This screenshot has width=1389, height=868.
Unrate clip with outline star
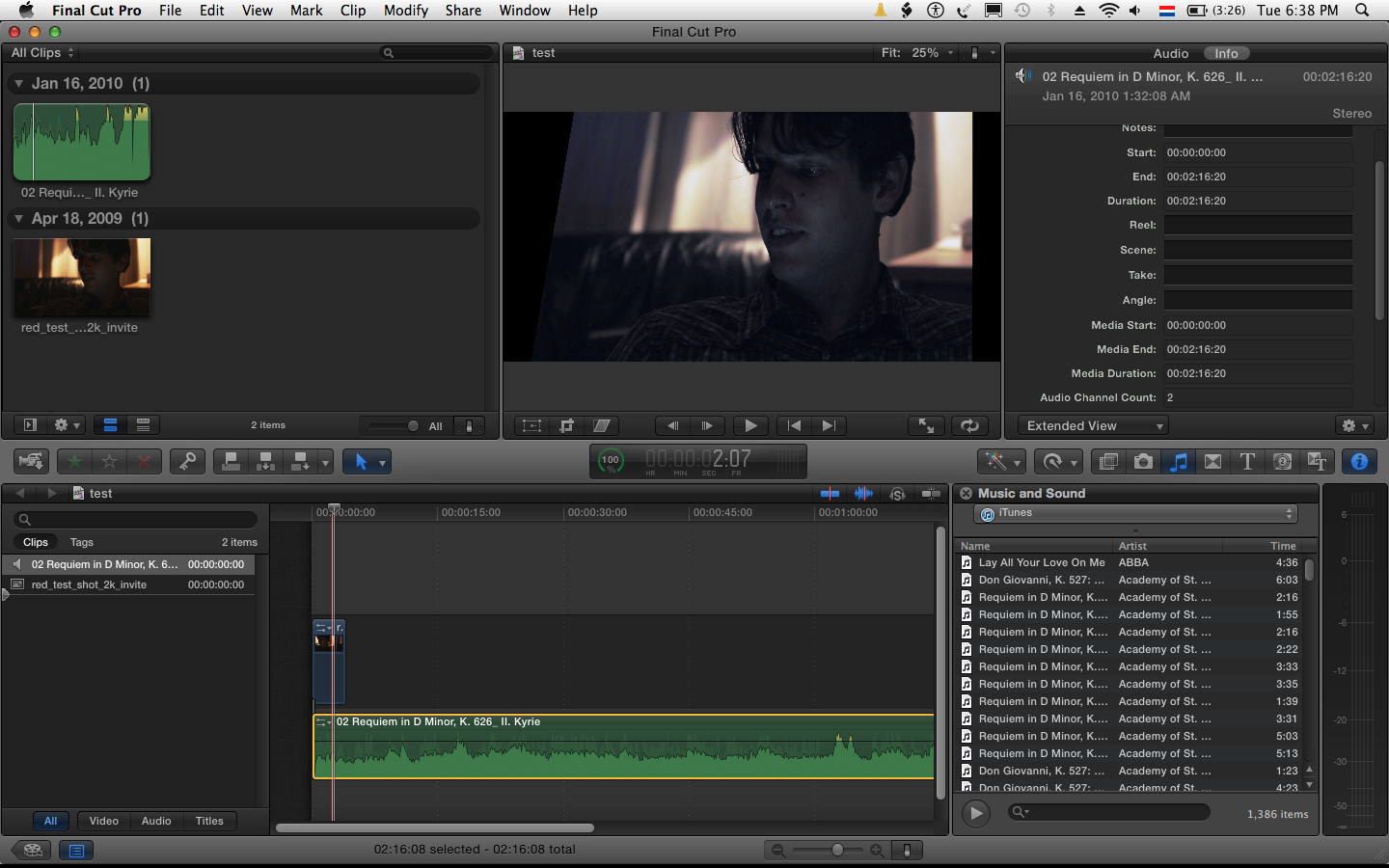109,462
